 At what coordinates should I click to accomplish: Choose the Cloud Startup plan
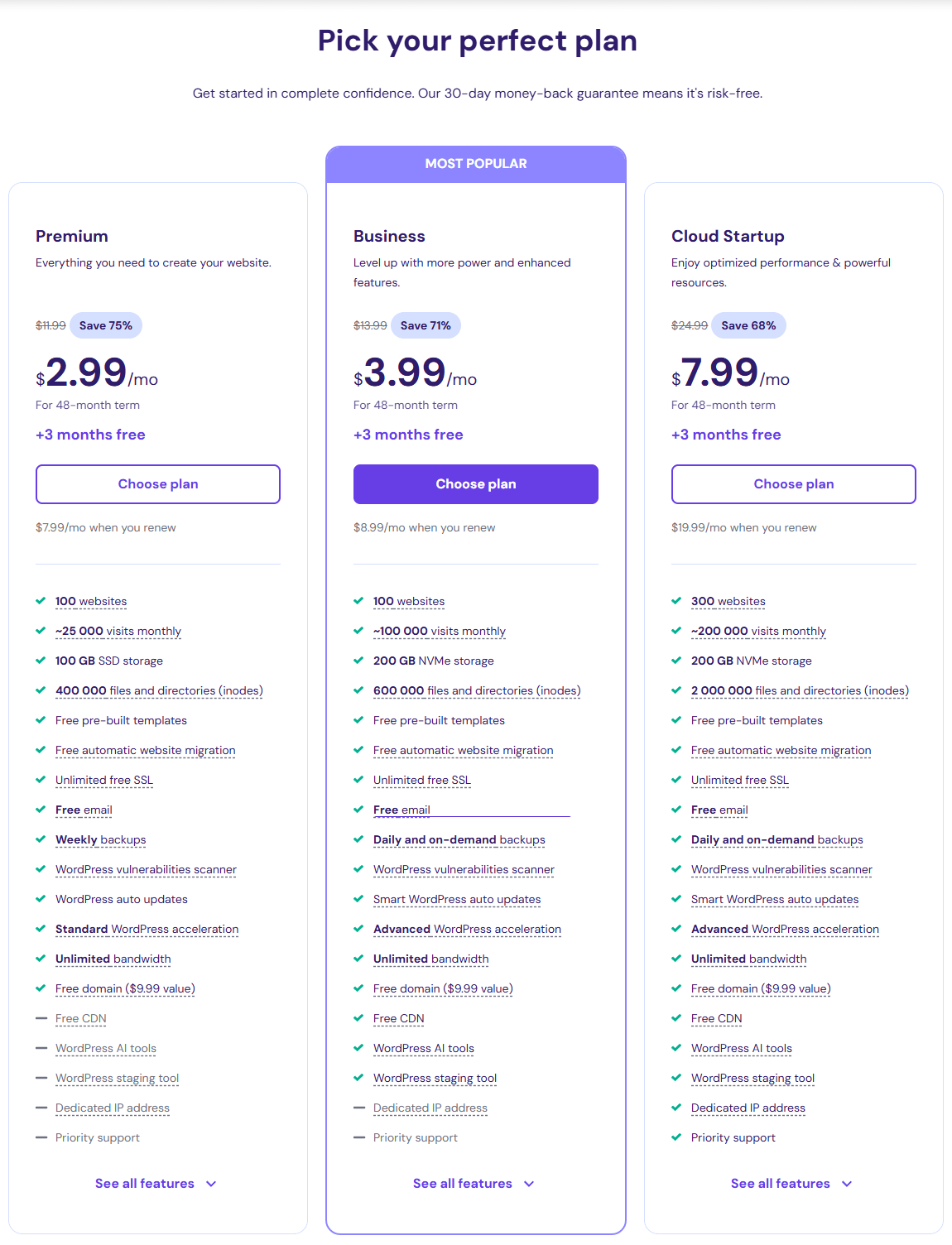point(794,484)
